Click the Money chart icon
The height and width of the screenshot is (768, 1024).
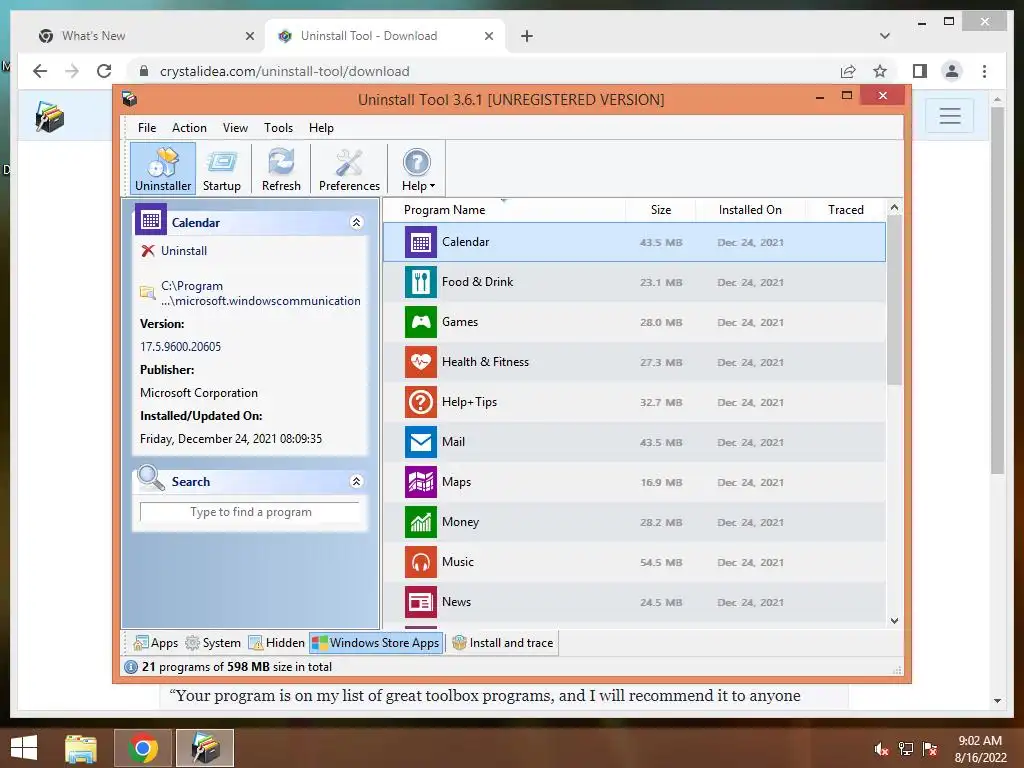pyautogui.click(x=421, y=522)
